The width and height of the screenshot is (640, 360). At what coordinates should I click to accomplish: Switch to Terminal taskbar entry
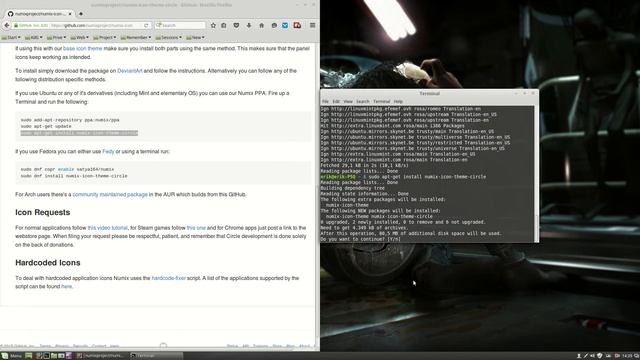pos(156,356)
